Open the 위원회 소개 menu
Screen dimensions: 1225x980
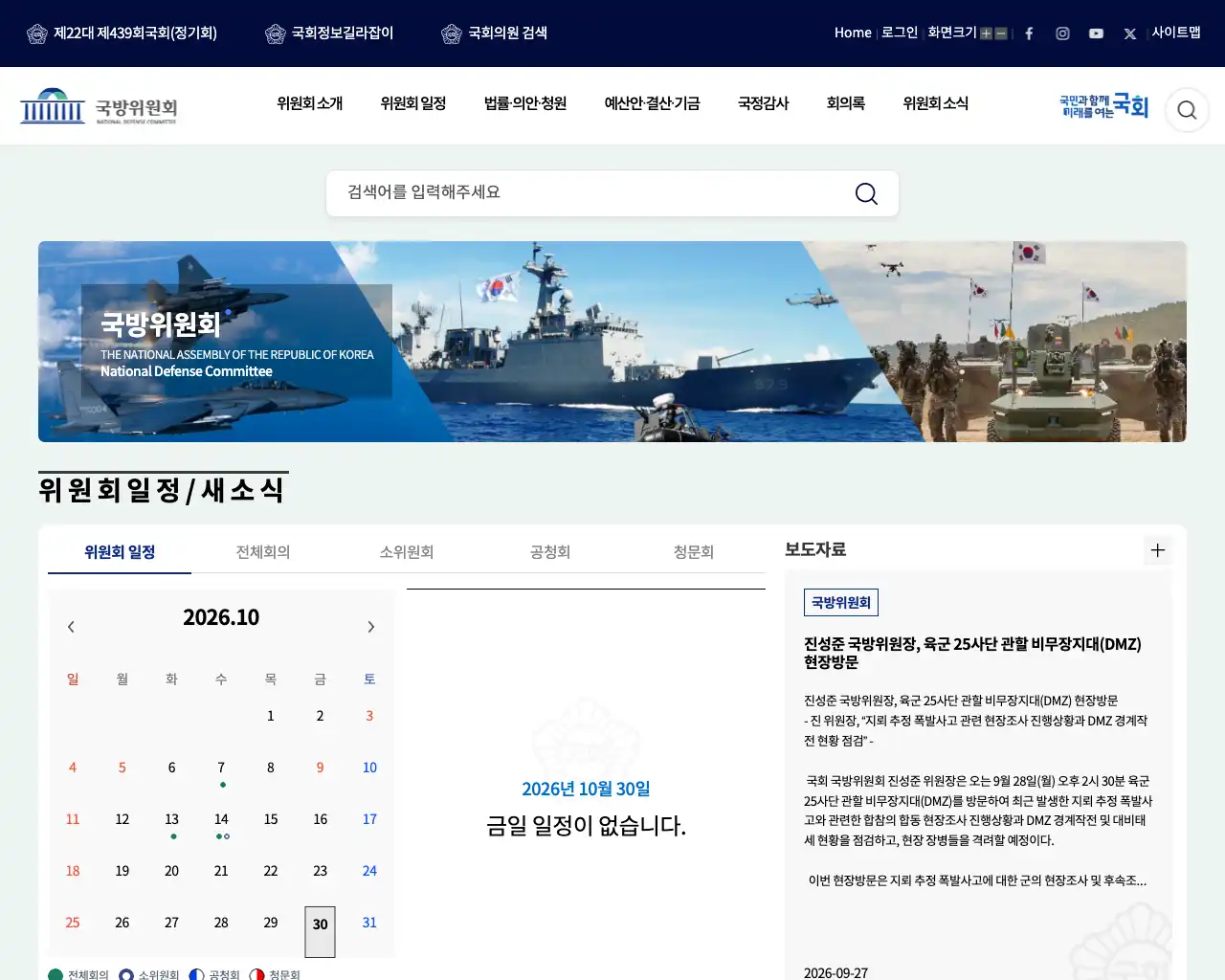pyautogui.click(x=310, y=103)
